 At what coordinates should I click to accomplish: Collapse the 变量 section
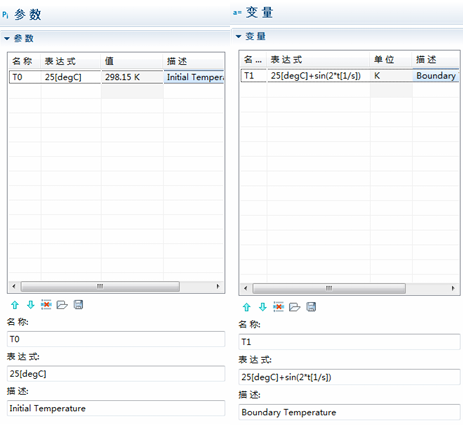click(238, 36)
